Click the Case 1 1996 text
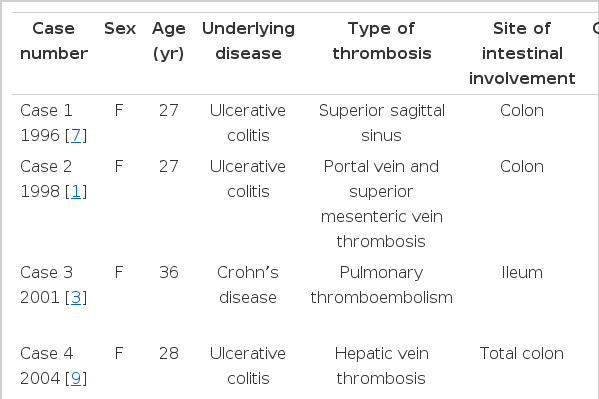 [x=54, y=123]
